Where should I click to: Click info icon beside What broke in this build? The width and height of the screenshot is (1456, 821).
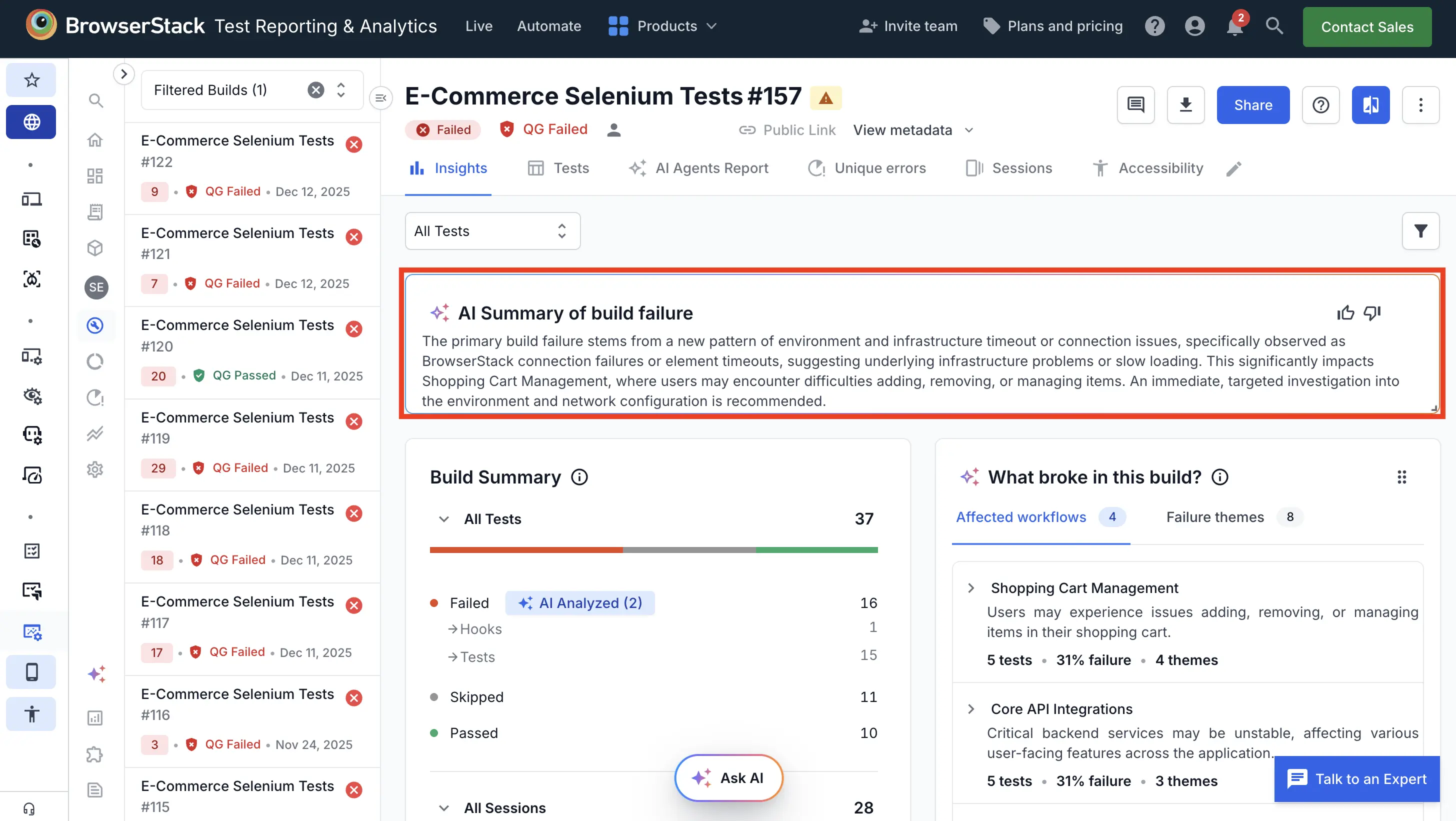point(1219,477)
